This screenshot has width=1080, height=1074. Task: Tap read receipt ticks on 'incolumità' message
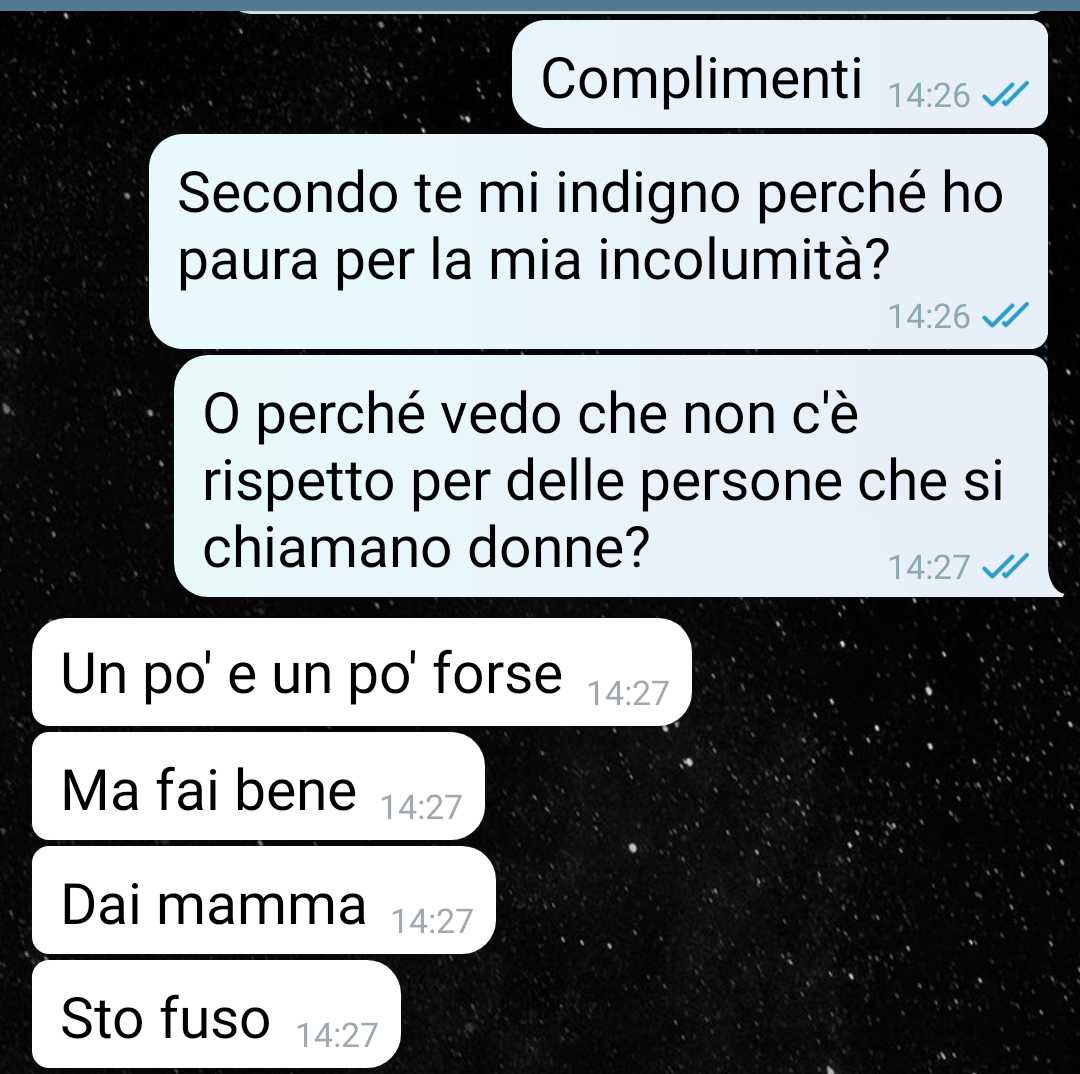tap(1004, 316)
